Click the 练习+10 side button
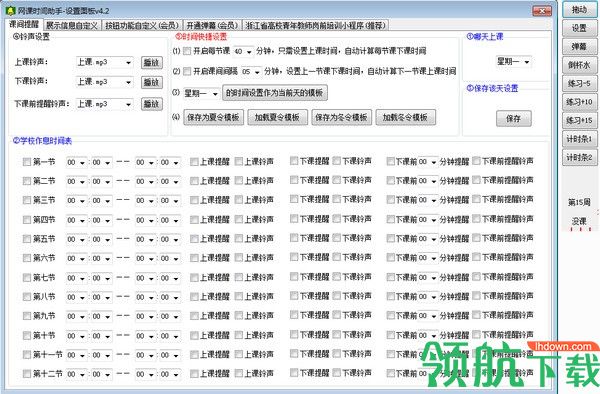Image resolution: width=600 pixels, height=394 pixels. coord(579,102)
